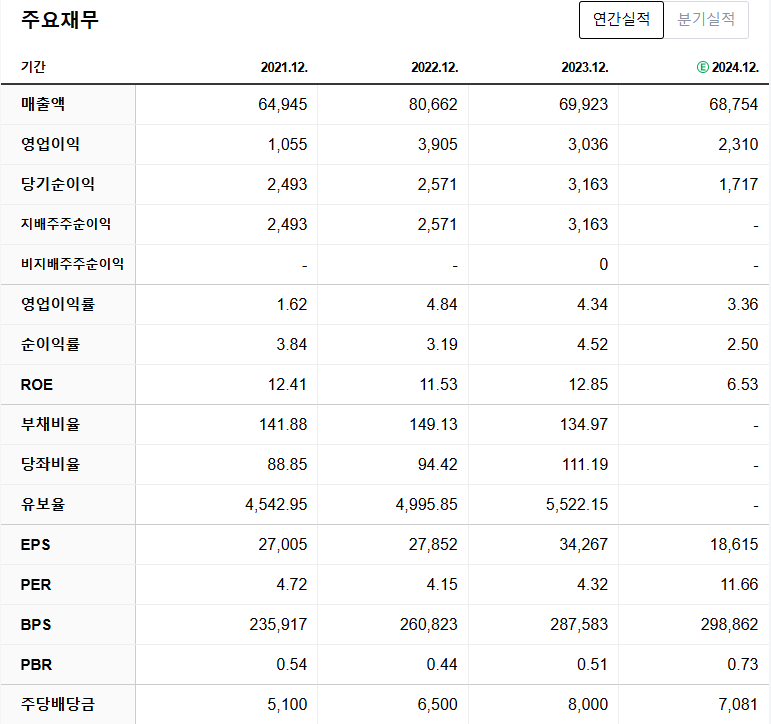The image size is (771, 724).
Task: Select 유보율 value 4,542.95
Action: (x=276, y=505)
